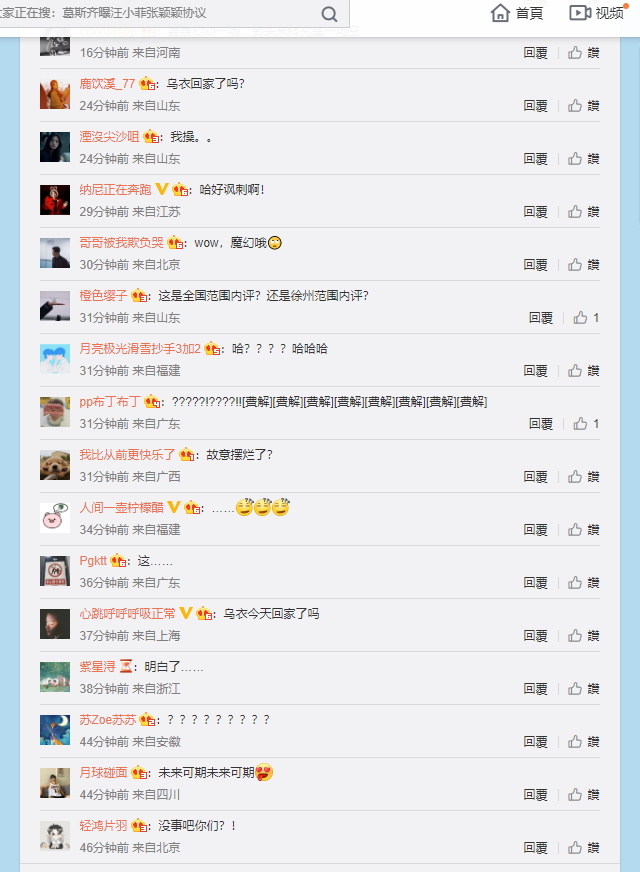This screenshot has height=872, width=640.
Task: Reply to 苏Zoe苏苏's comment
Action: click(x=535, y=741)
